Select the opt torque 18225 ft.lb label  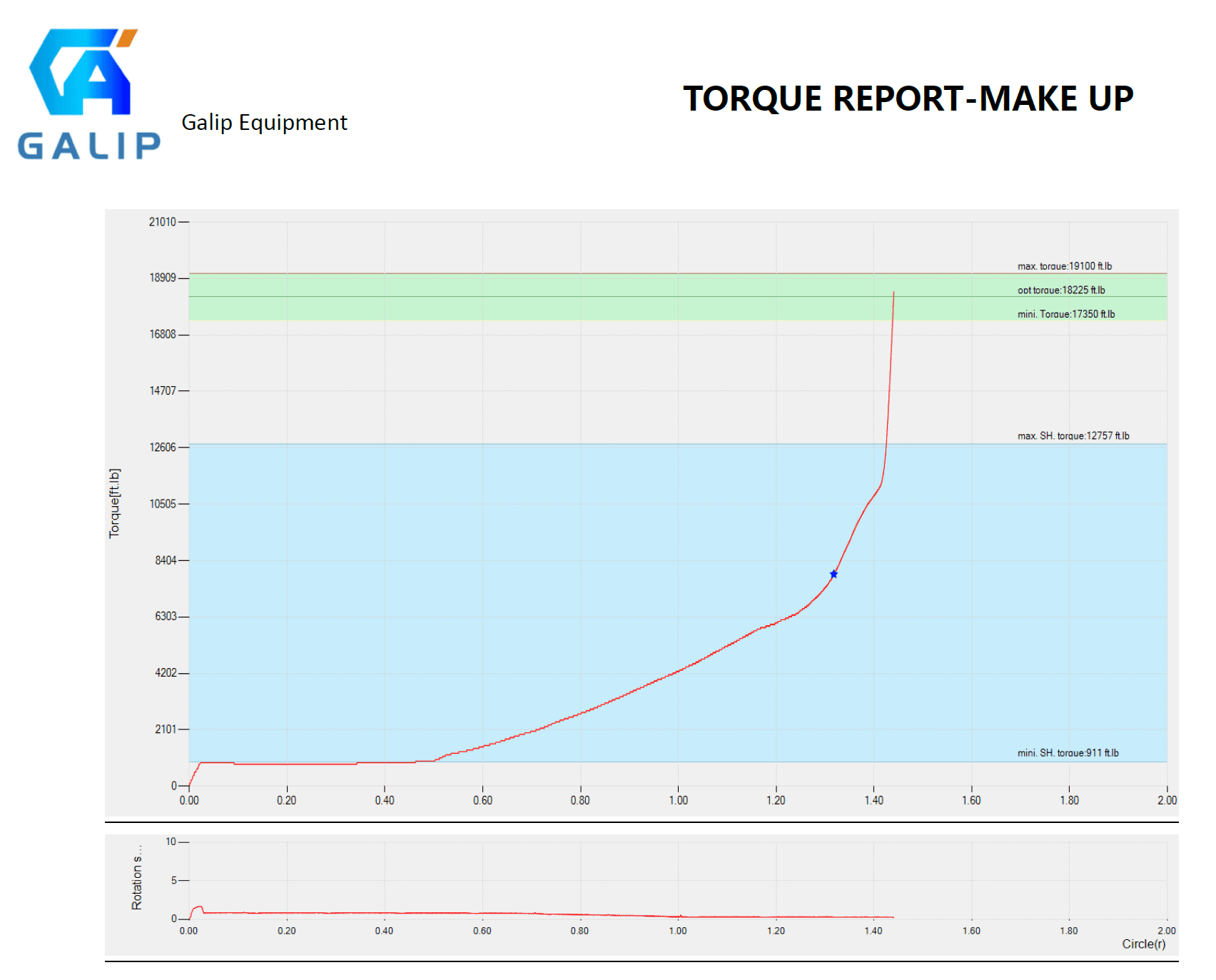[x=1060, y=290]
